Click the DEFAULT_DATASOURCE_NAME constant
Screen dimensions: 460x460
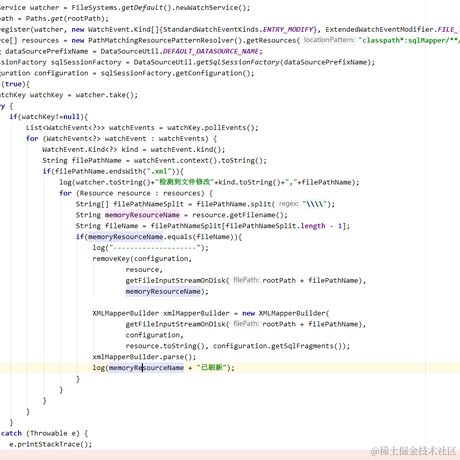[211, 51]
